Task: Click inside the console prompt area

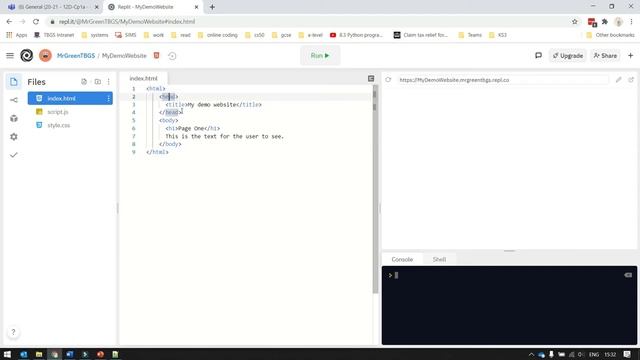Action: [x=509, y=305]
